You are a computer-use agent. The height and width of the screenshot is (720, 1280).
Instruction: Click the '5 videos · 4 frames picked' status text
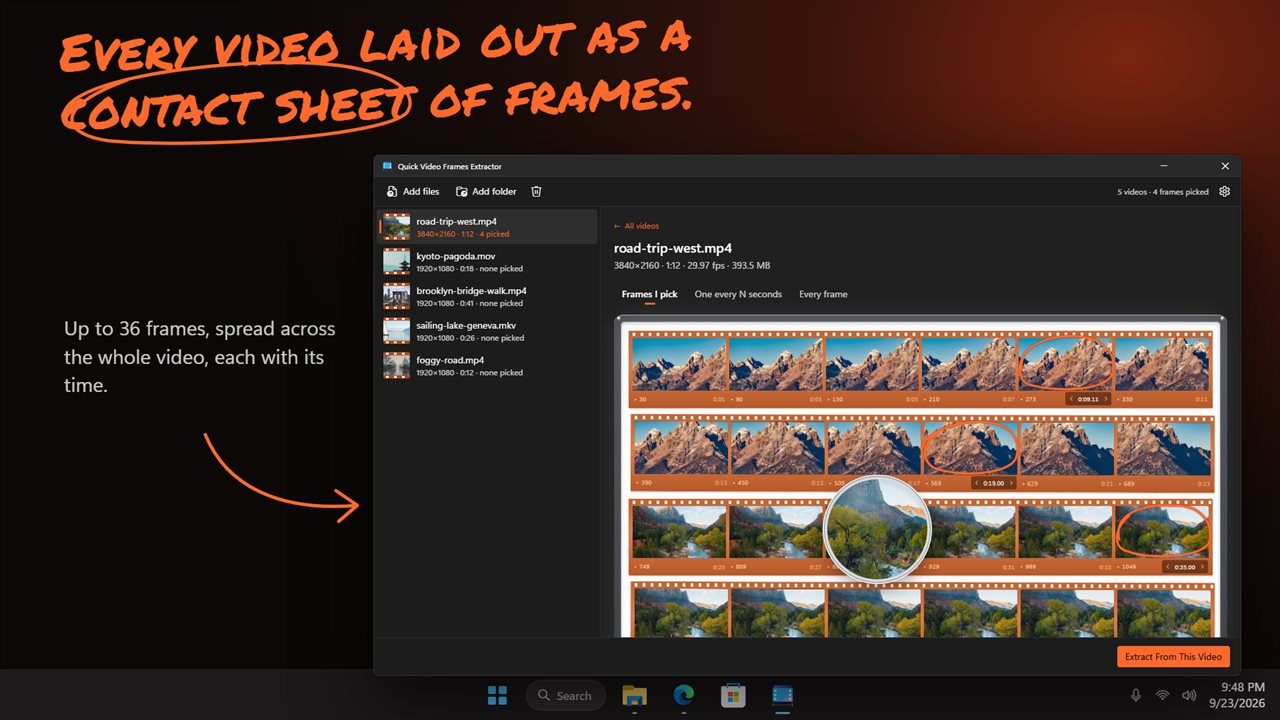[x=1163, y=192]
